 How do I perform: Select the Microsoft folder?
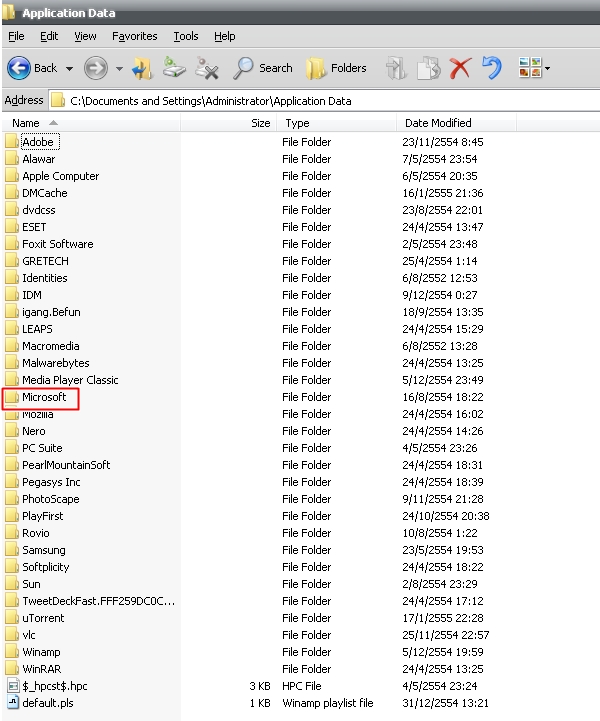tap(36, 397)
